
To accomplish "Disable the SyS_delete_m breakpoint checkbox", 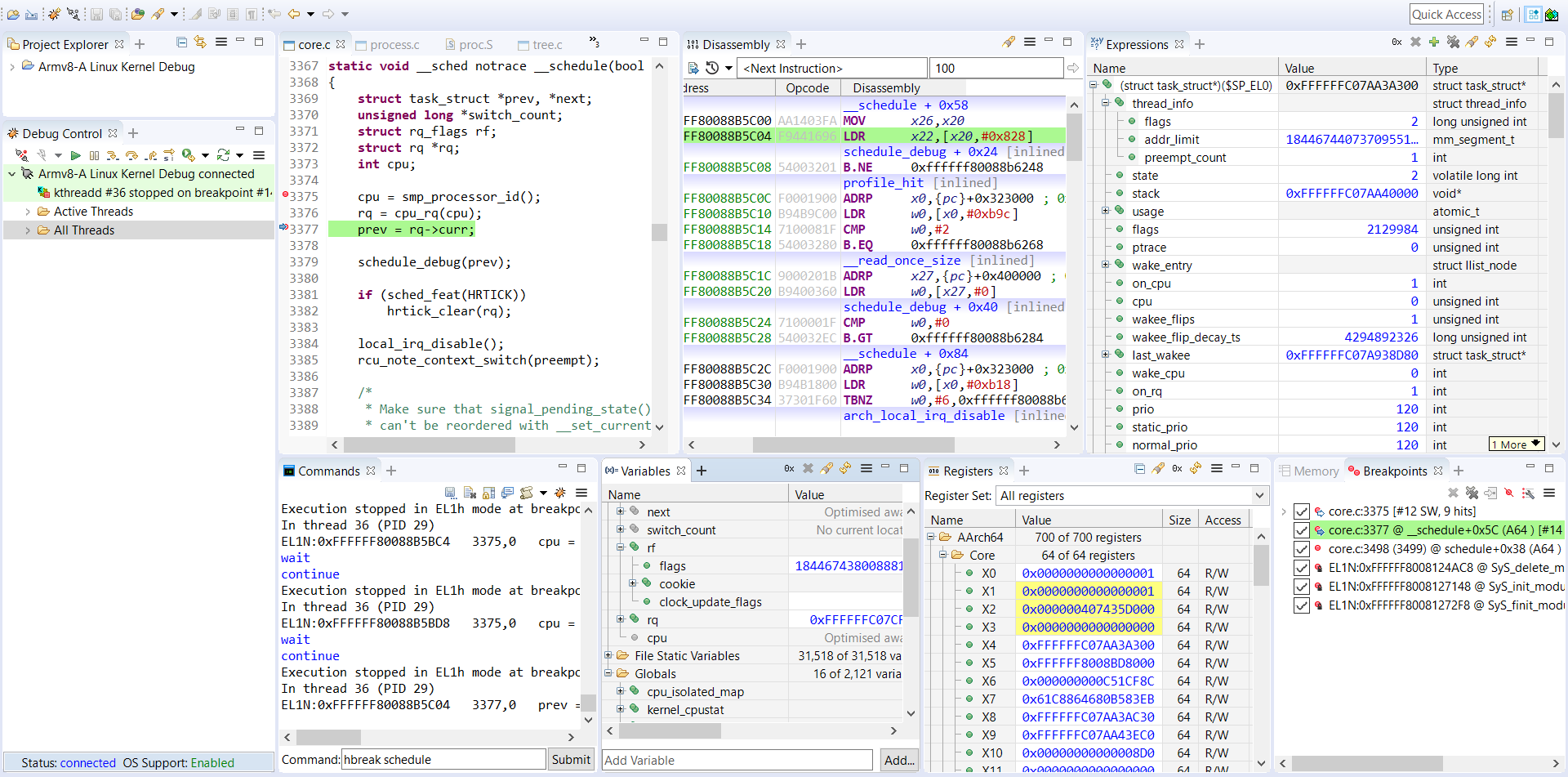I will tap(1301, 568).
